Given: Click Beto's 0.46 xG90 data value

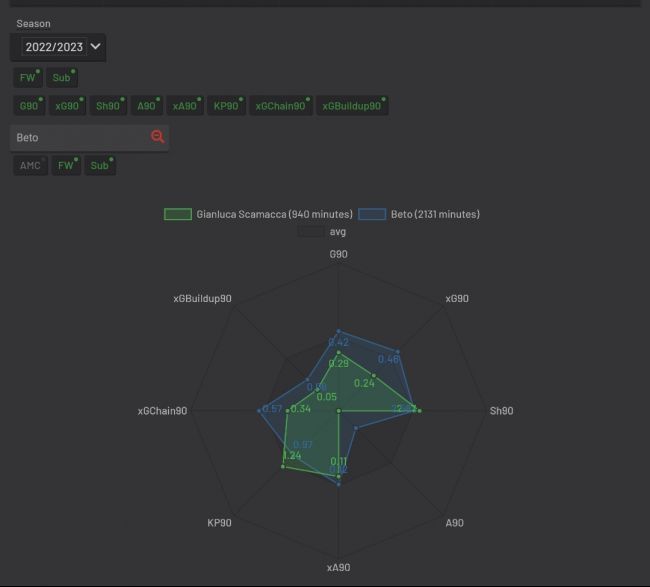Looking at the screenshot, I should click(388, 359).
